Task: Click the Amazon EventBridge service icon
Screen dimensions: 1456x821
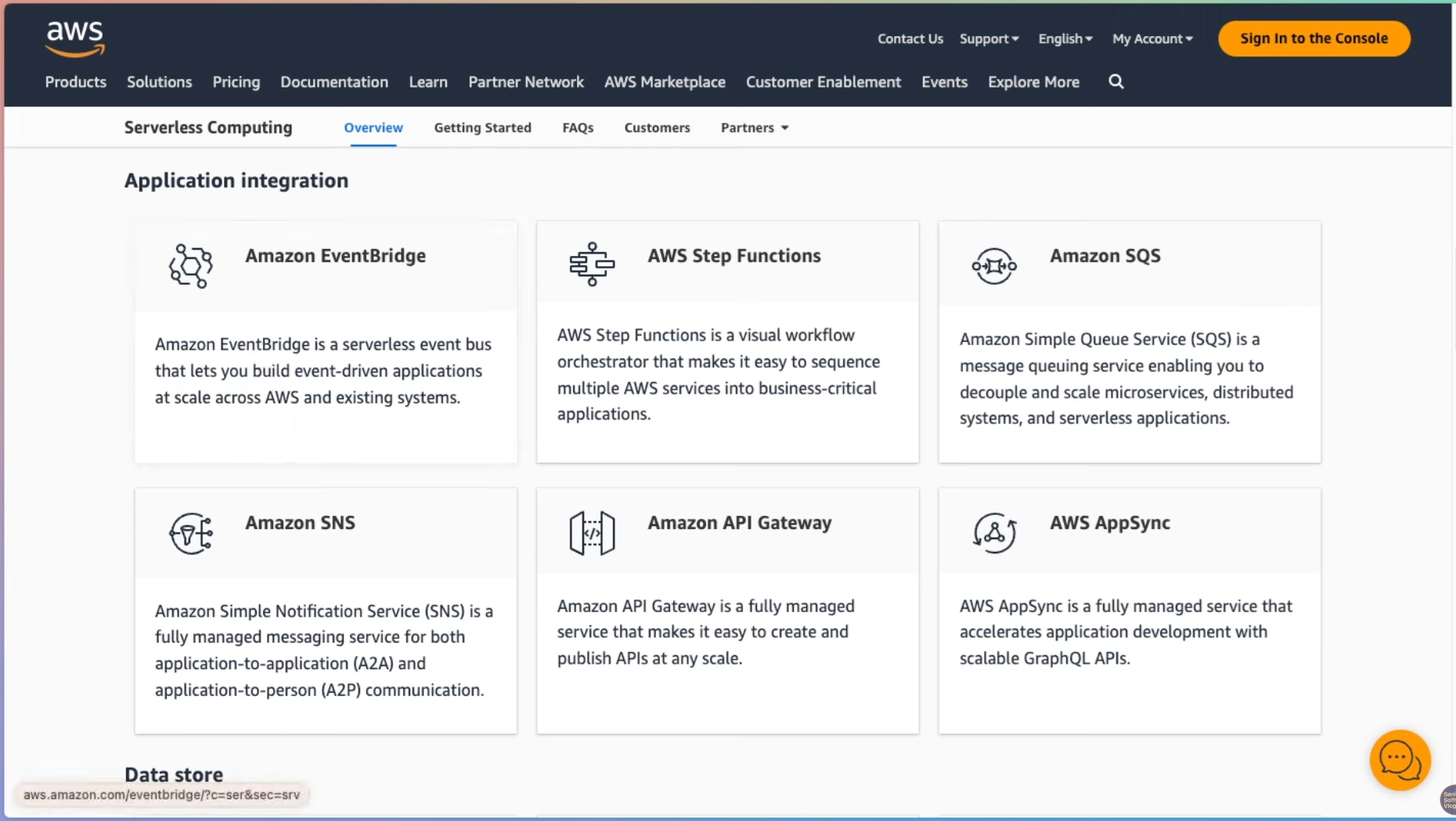Action: (x=190, y=266)
